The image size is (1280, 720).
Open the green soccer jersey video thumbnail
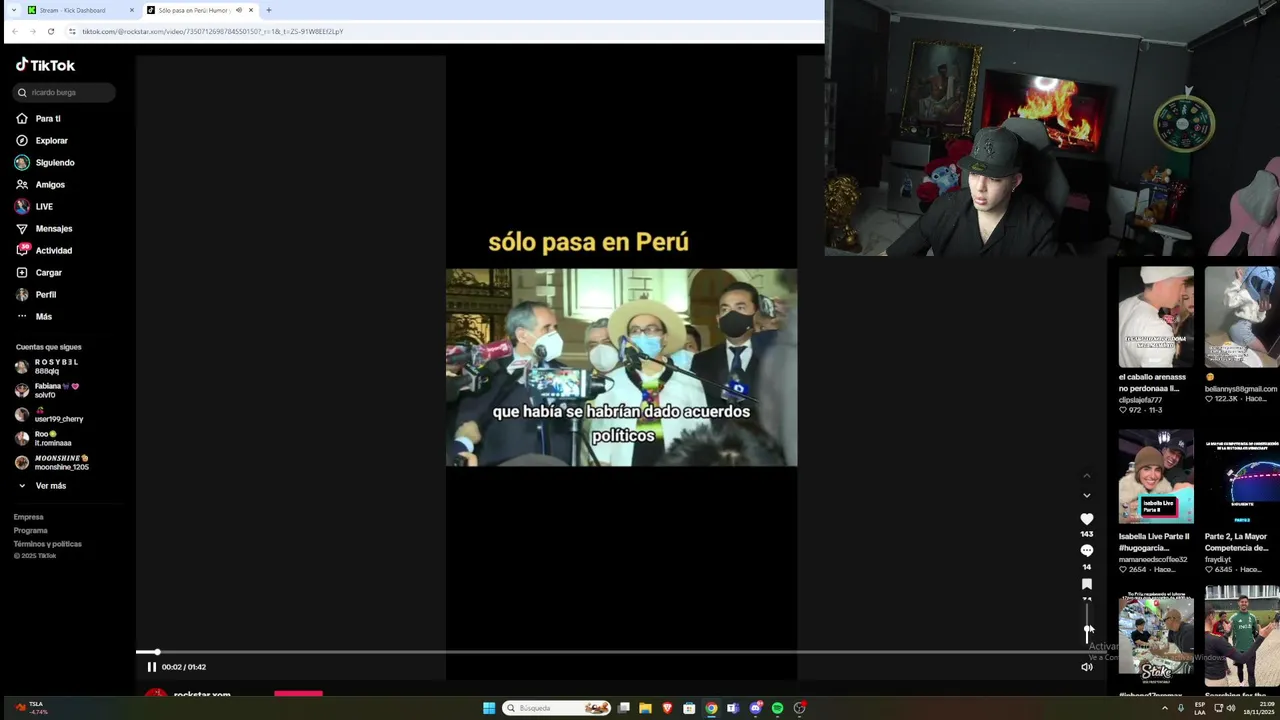(x=1242, y=637)
